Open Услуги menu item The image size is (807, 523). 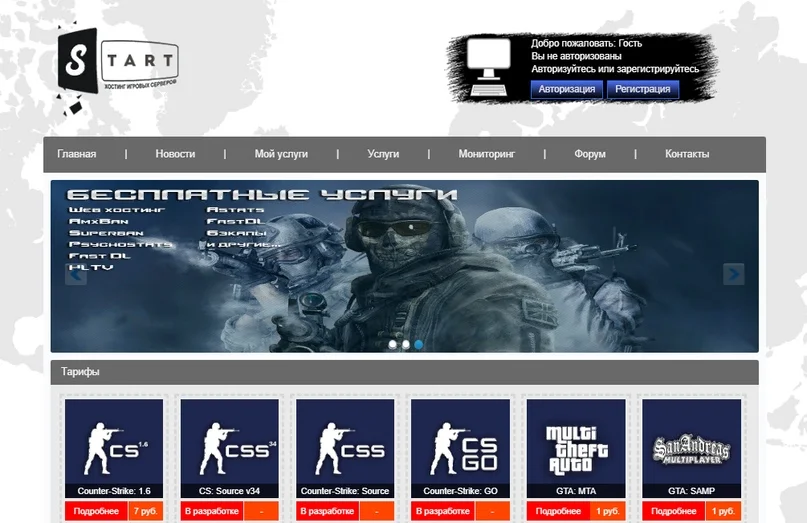pos(383,154)
